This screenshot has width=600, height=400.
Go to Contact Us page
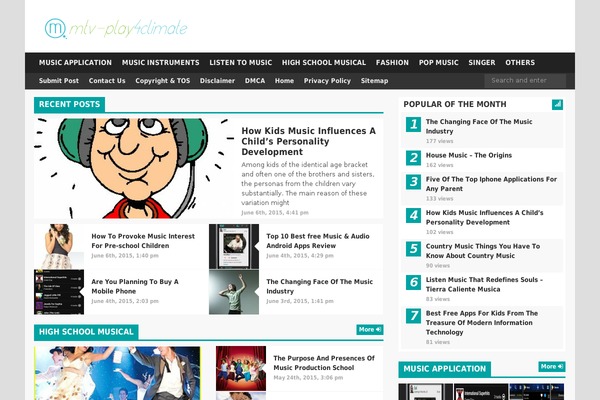(107, 81)
